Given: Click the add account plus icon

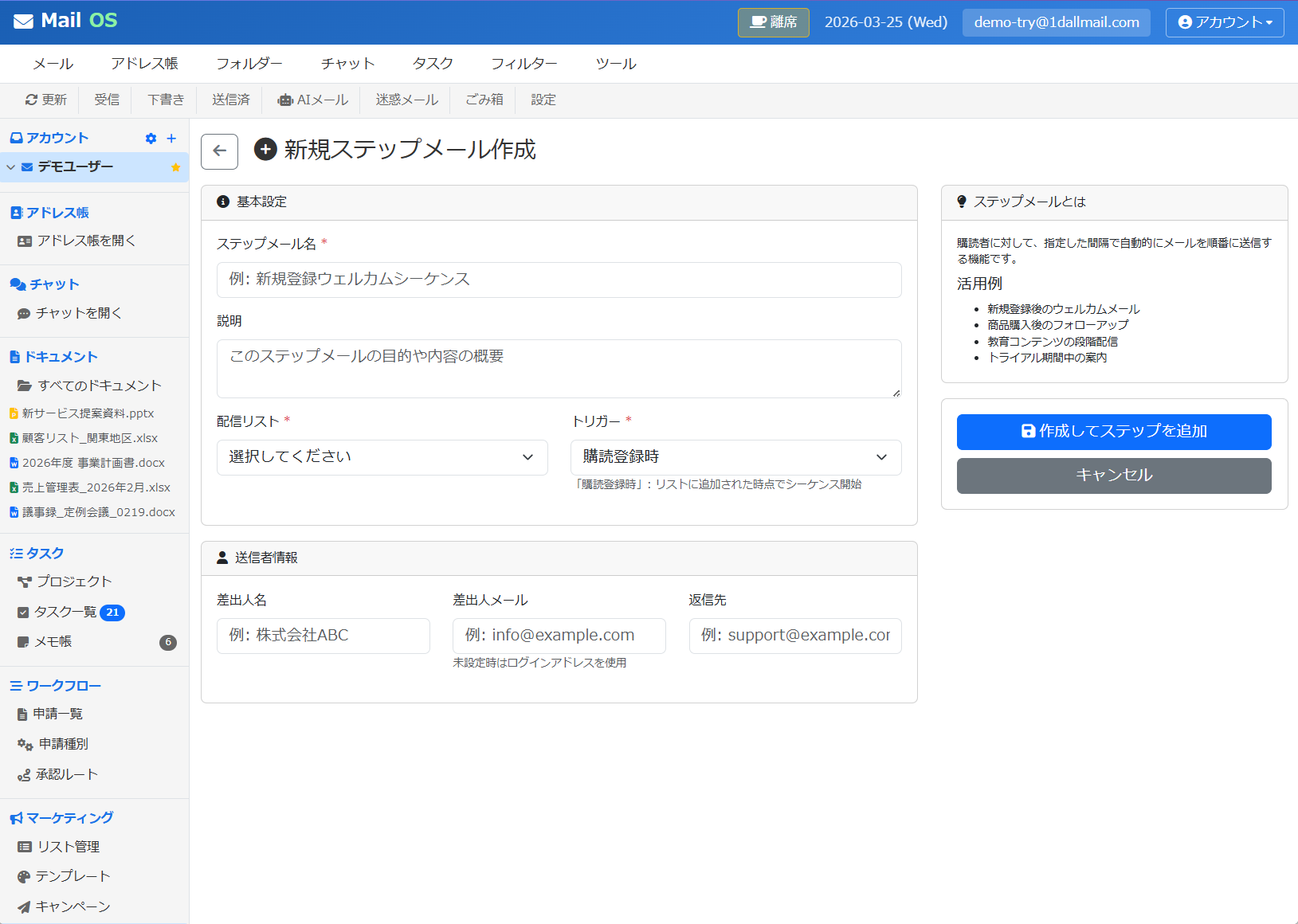Looking at the screenshot, I should pos(171,138).
